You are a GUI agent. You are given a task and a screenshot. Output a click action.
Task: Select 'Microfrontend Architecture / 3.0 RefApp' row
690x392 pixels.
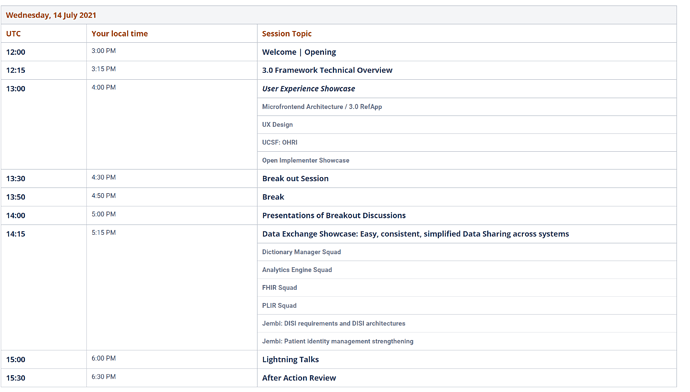point(467,106)
